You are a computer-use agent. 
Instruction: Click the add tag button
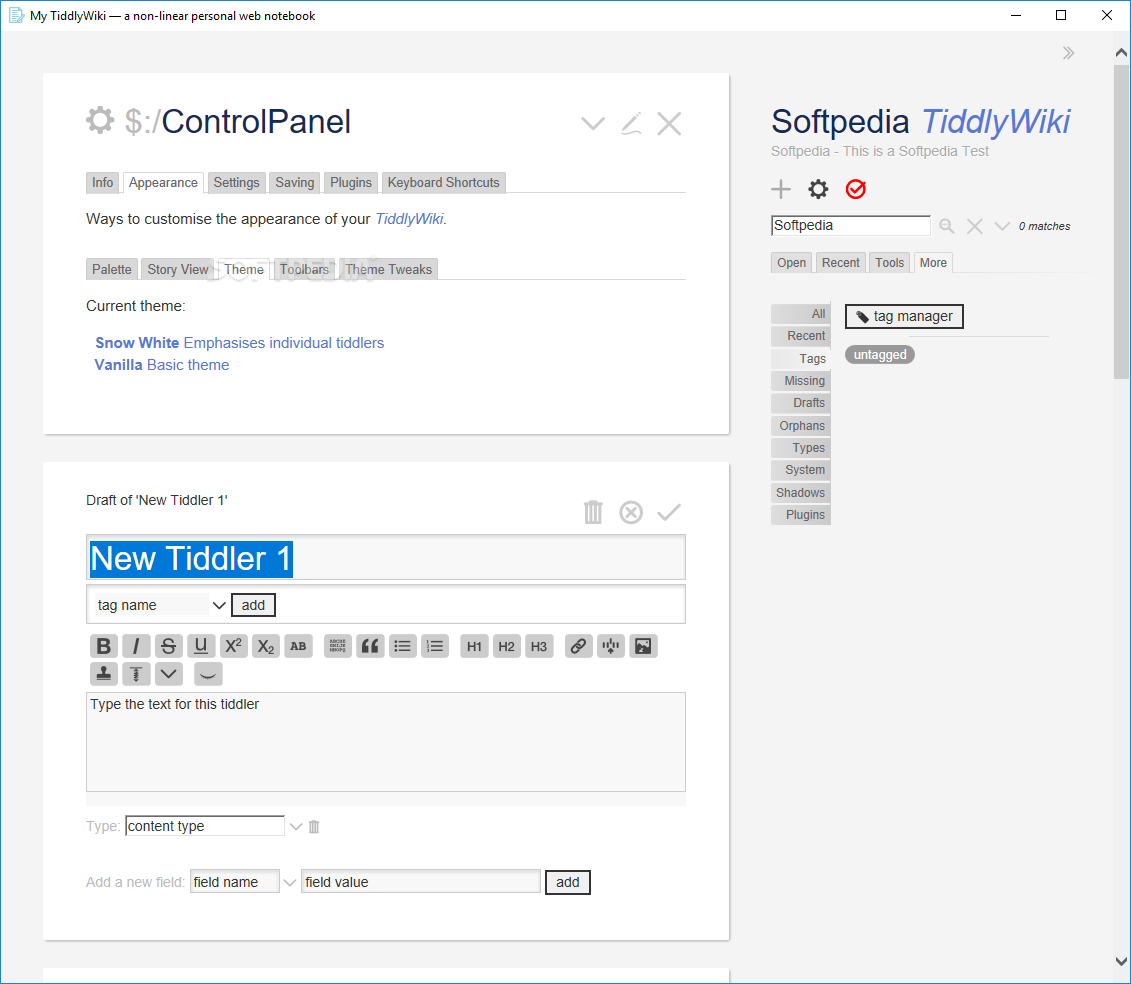point(253,605)
